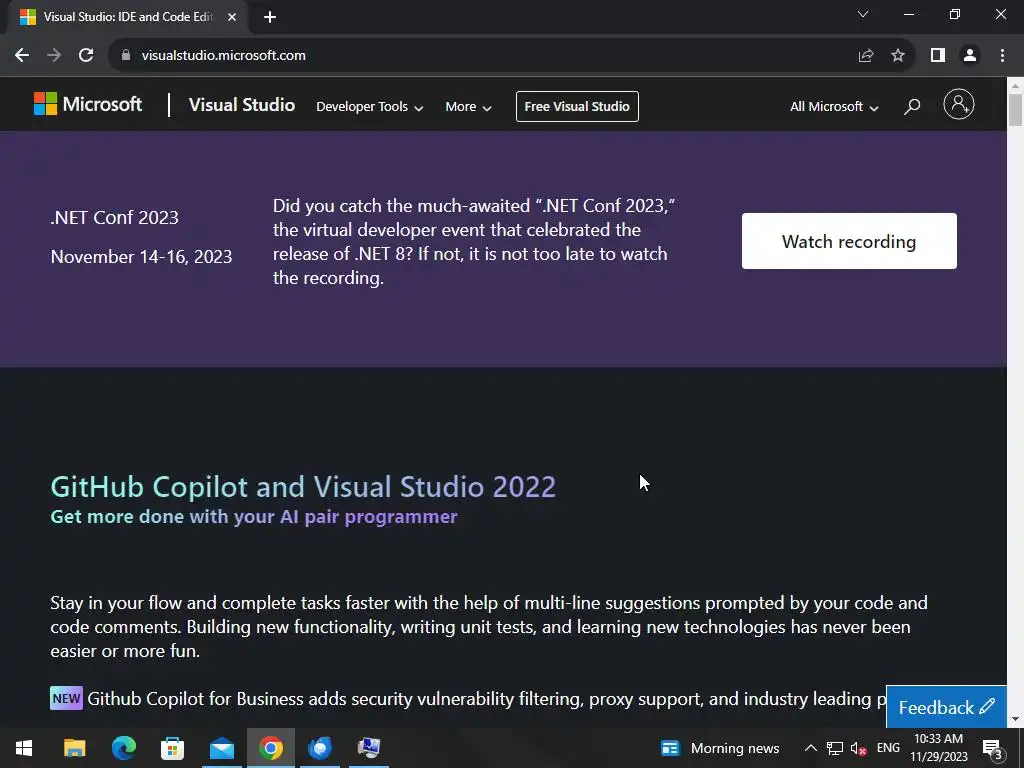Click the padlock site info icon

(x=126, y=56)
